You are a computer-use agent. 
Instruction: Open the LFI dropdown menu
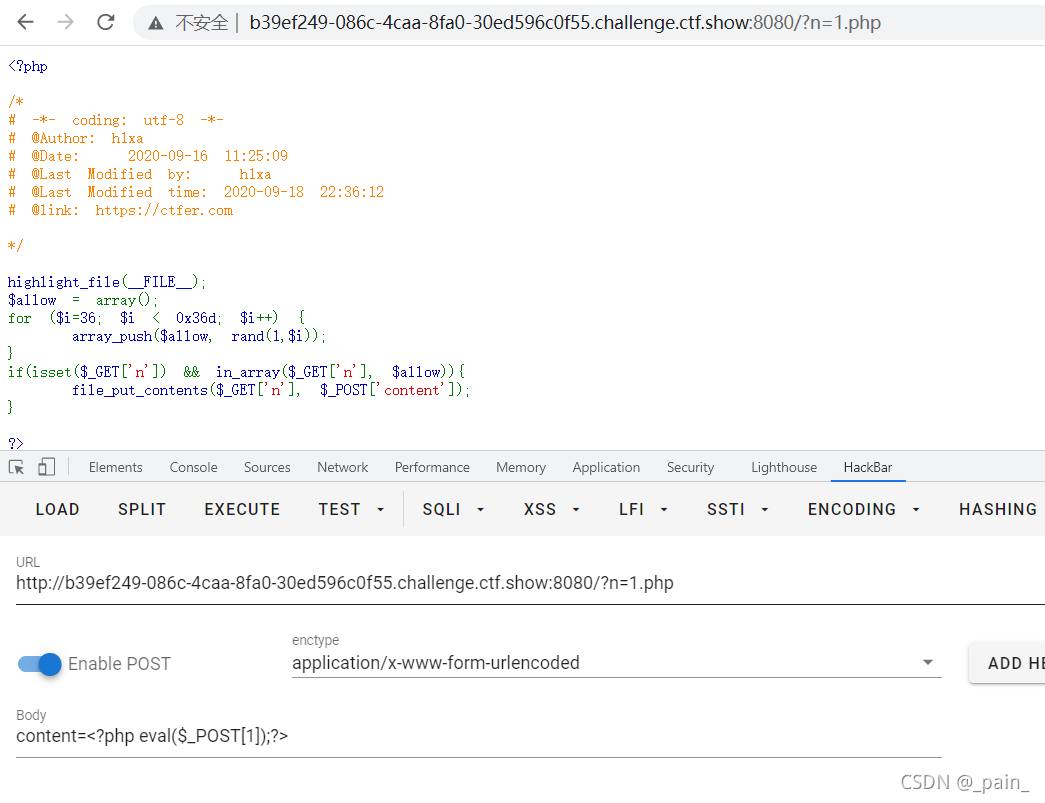click(x=643, y=509)
